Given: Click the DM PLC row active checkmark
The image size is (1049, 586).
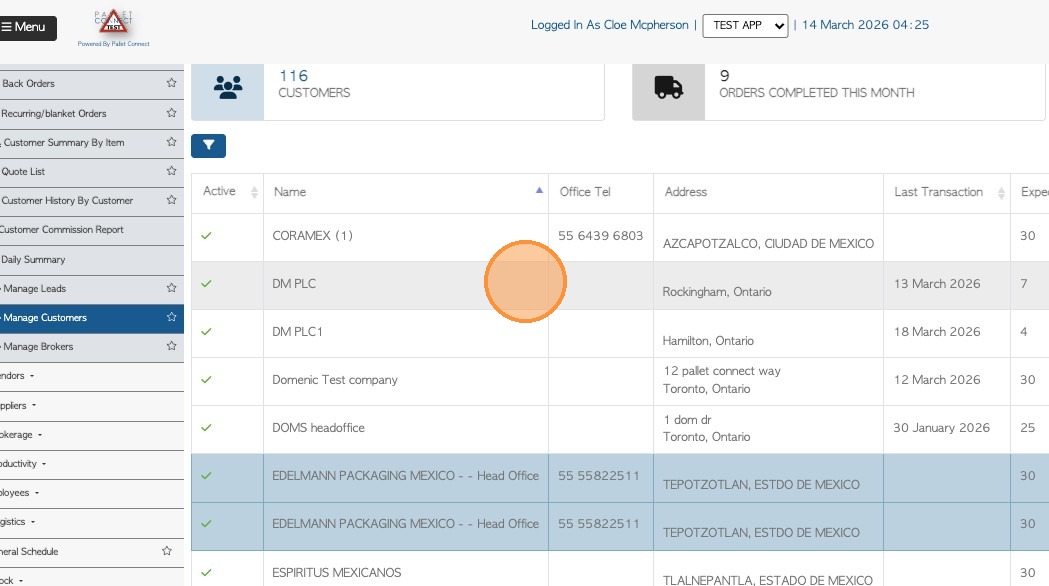Looking at the screenshot, I should point(206,284).
